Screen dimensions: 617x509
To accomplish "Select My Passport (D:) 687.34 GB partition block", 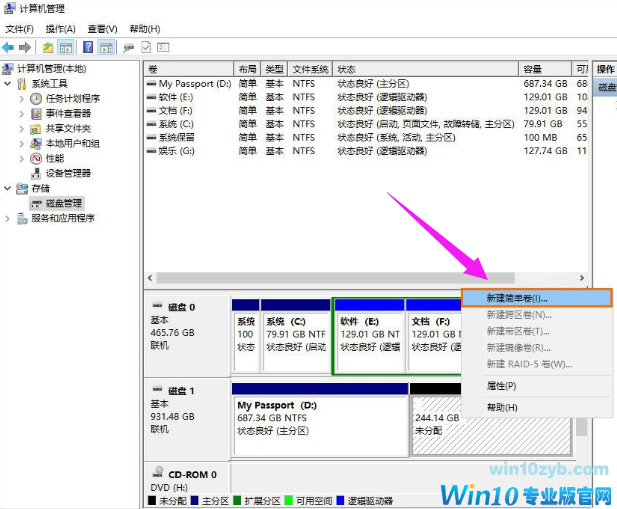I will 320,420.
